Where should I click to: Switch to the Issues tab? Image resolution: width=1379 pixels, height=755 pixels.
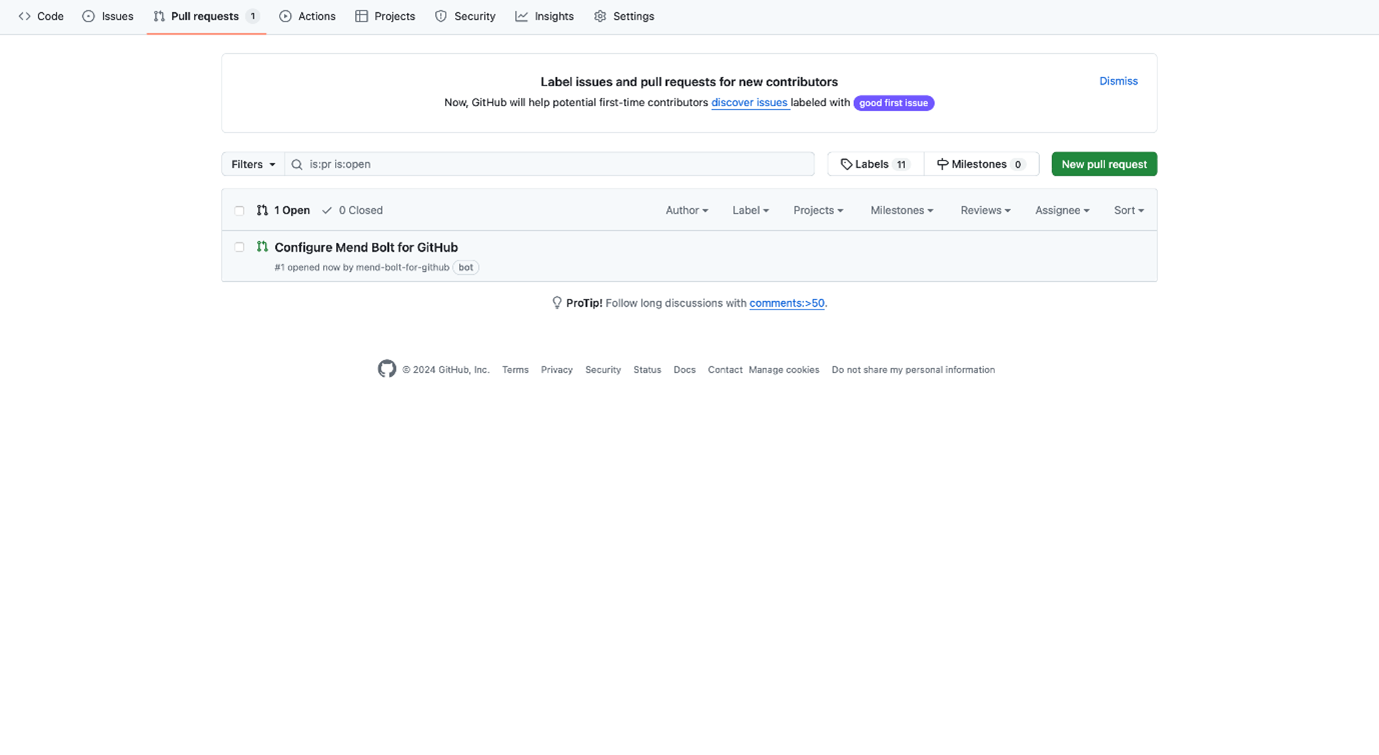point(108,16)
